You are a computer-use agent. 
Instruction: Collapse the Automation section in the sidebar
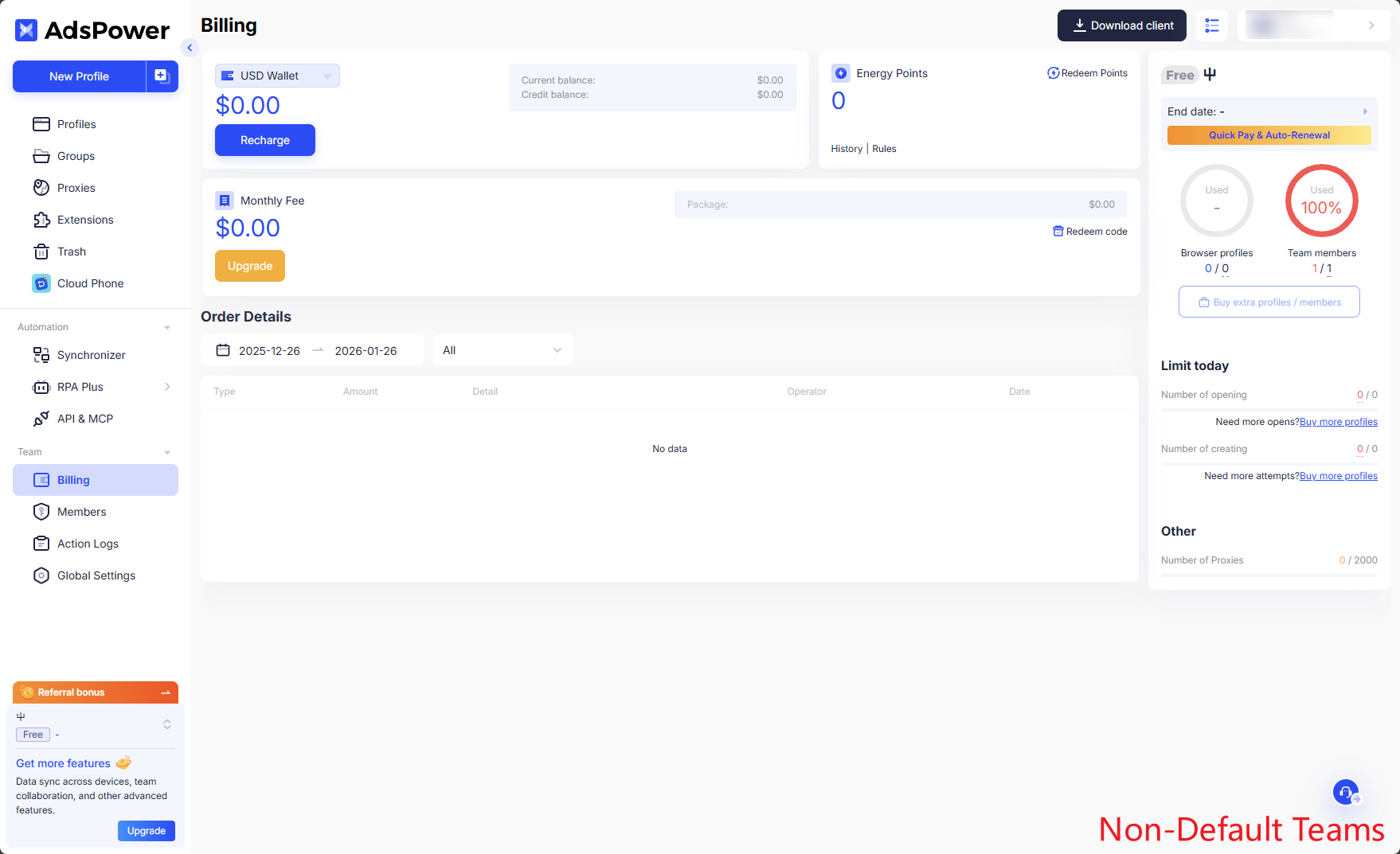pyautogui.click(x=166, y=326)
